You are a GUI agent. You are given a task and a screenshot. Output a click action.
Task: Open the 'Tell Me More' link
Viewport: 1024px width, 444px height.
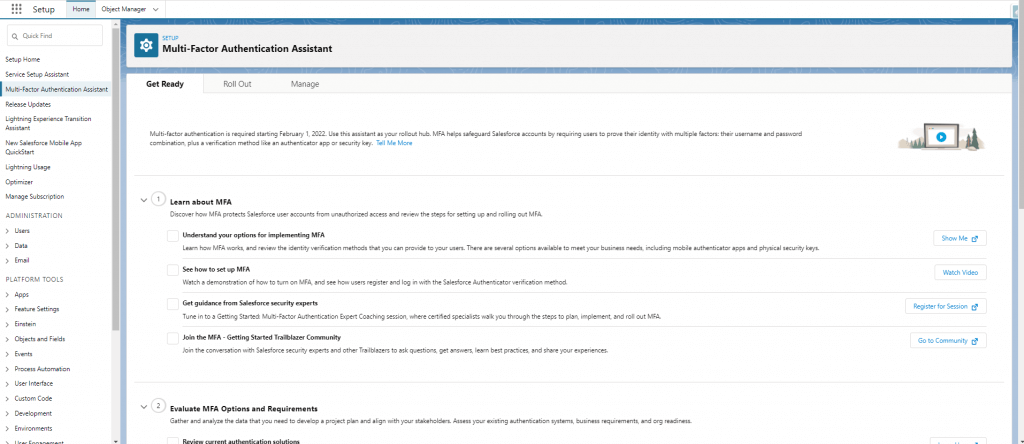pyautogui.click(x=394, y=143)
